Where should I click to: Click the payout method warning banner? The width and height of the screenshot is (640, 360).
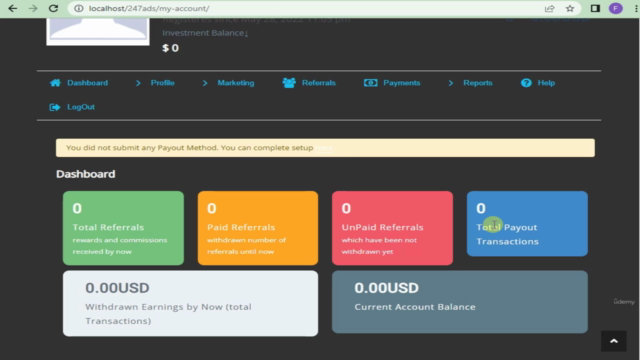[x=325, y=148]
